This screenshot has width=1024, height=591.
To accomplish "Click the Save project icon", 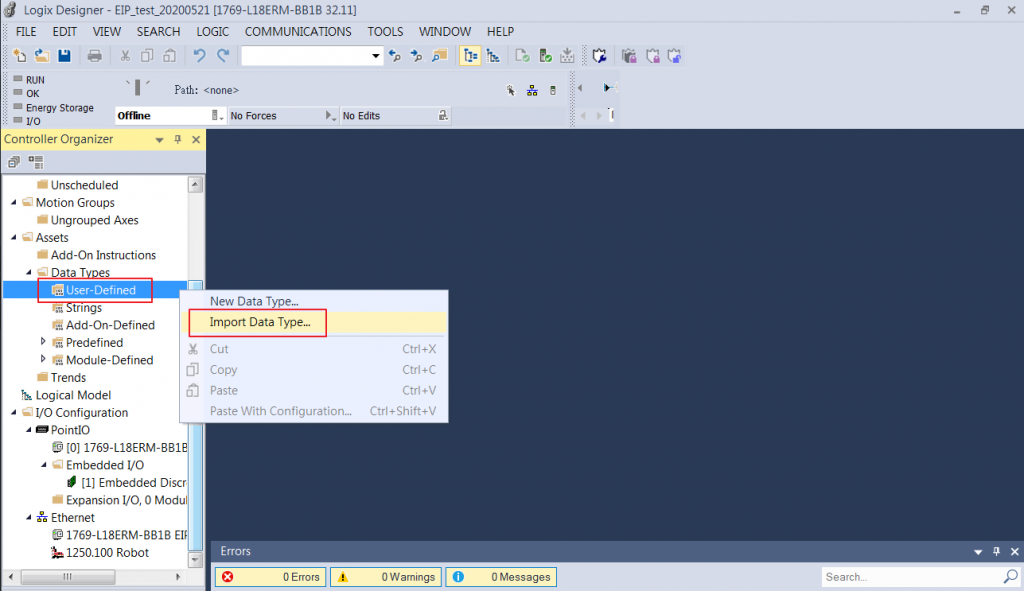I will [64, 56].
